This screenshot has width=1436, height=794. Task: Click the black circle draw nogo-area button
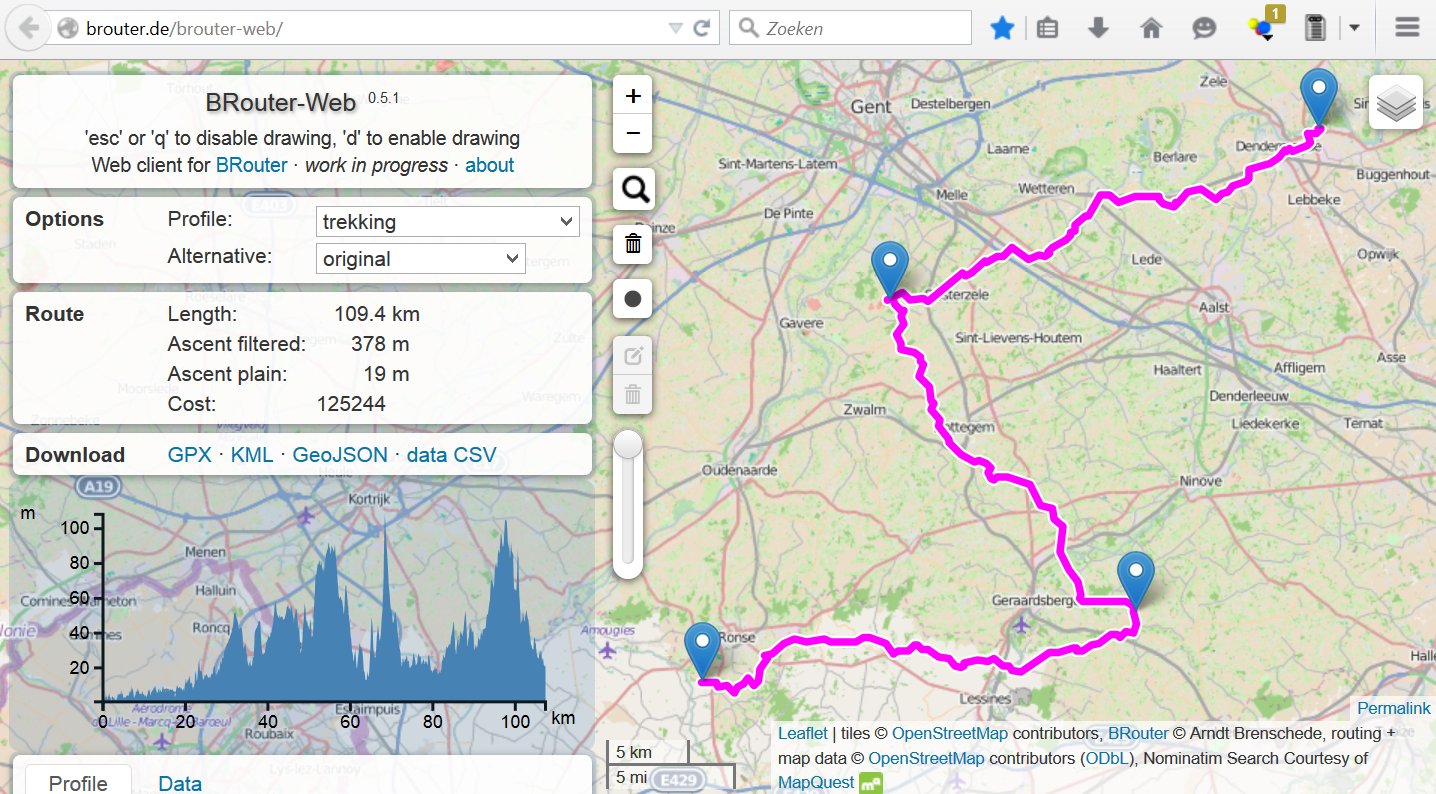pyautogui.click(x=632, y=298)
